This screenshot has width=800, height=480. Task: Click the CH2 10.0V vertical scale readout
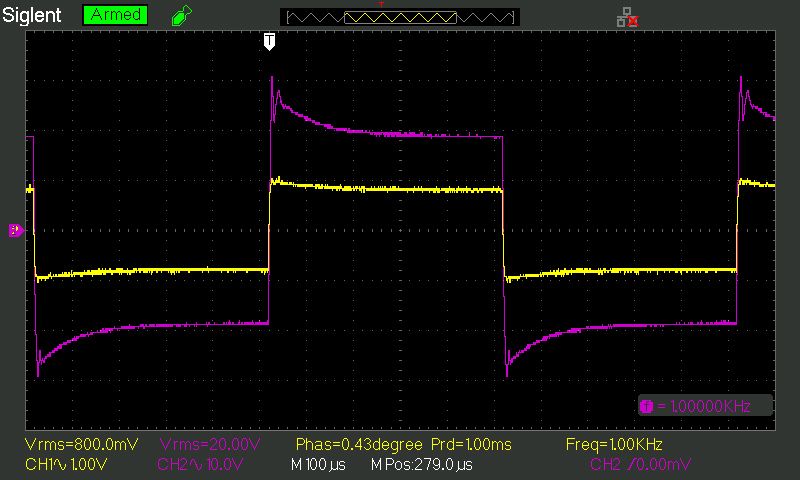(x=200, y=465)
